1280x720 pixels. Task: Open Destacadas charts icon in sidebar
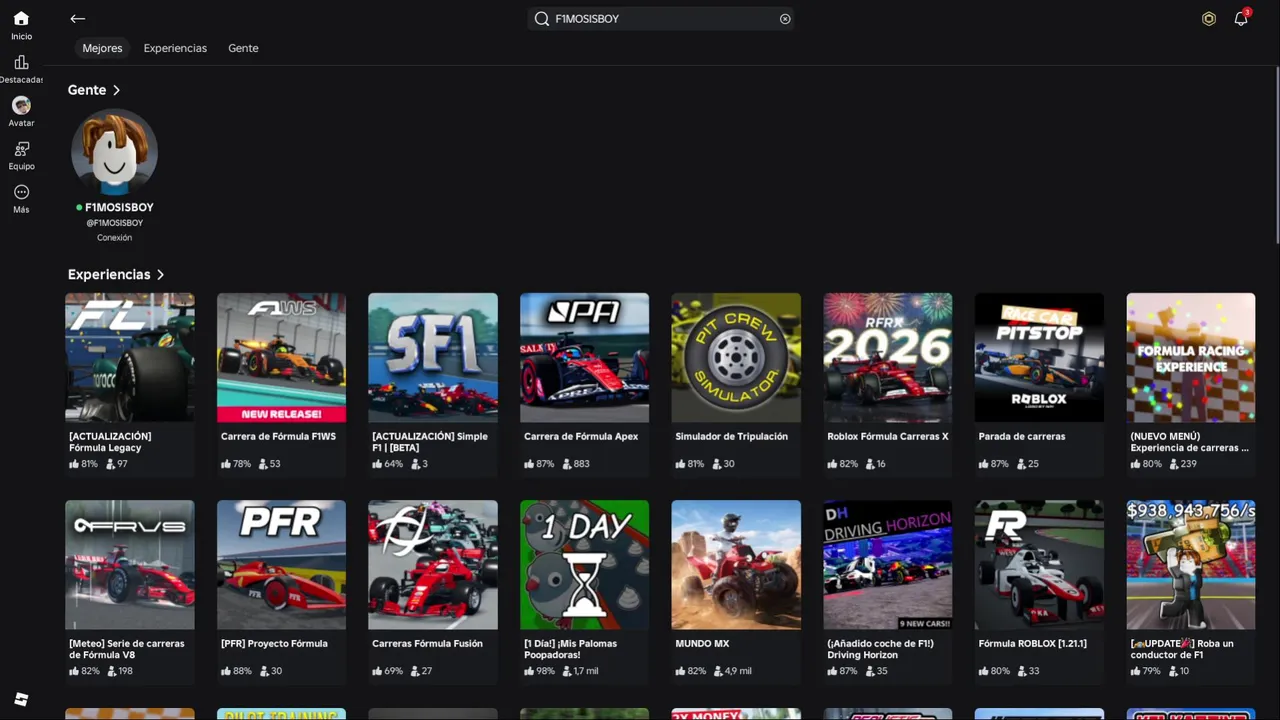pos(21,62)
